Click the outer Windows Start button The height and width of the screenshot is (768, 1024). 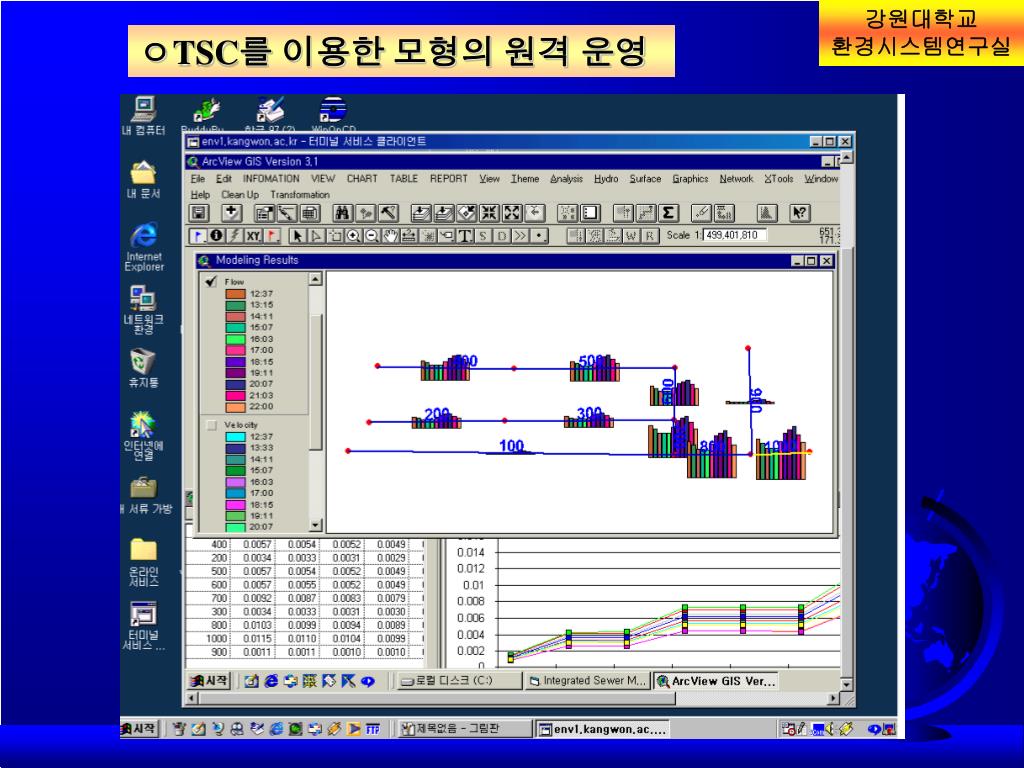pos(138,728)
